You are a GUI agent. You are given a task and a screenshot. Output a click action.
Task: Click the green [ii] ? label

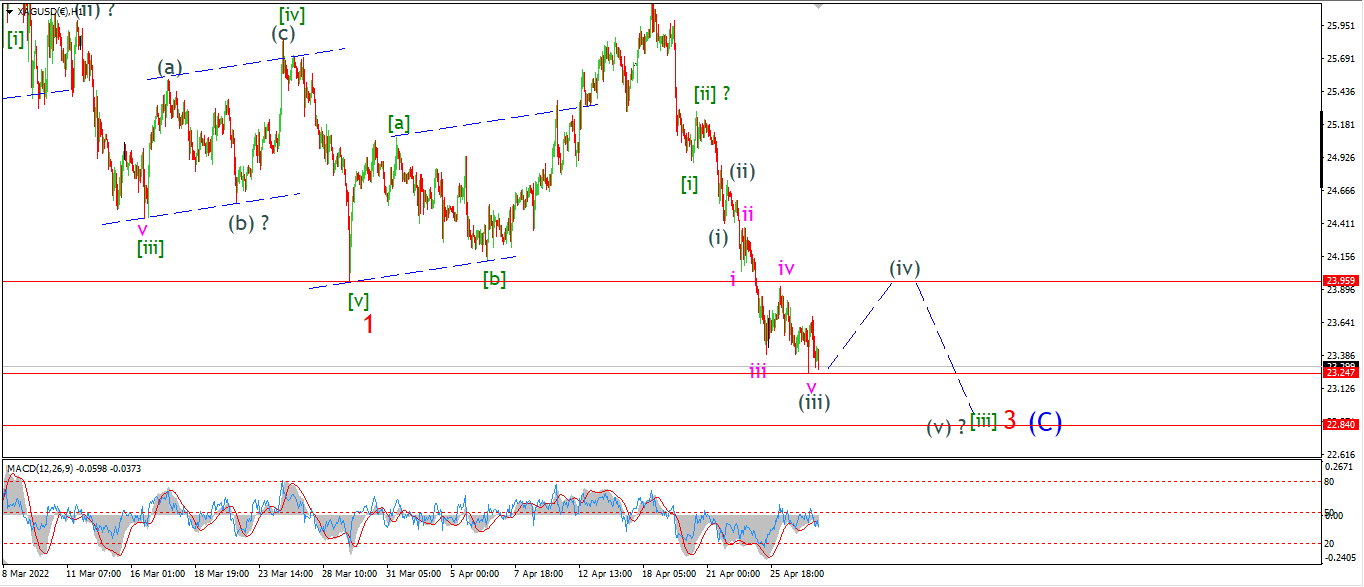pos(712,94)
